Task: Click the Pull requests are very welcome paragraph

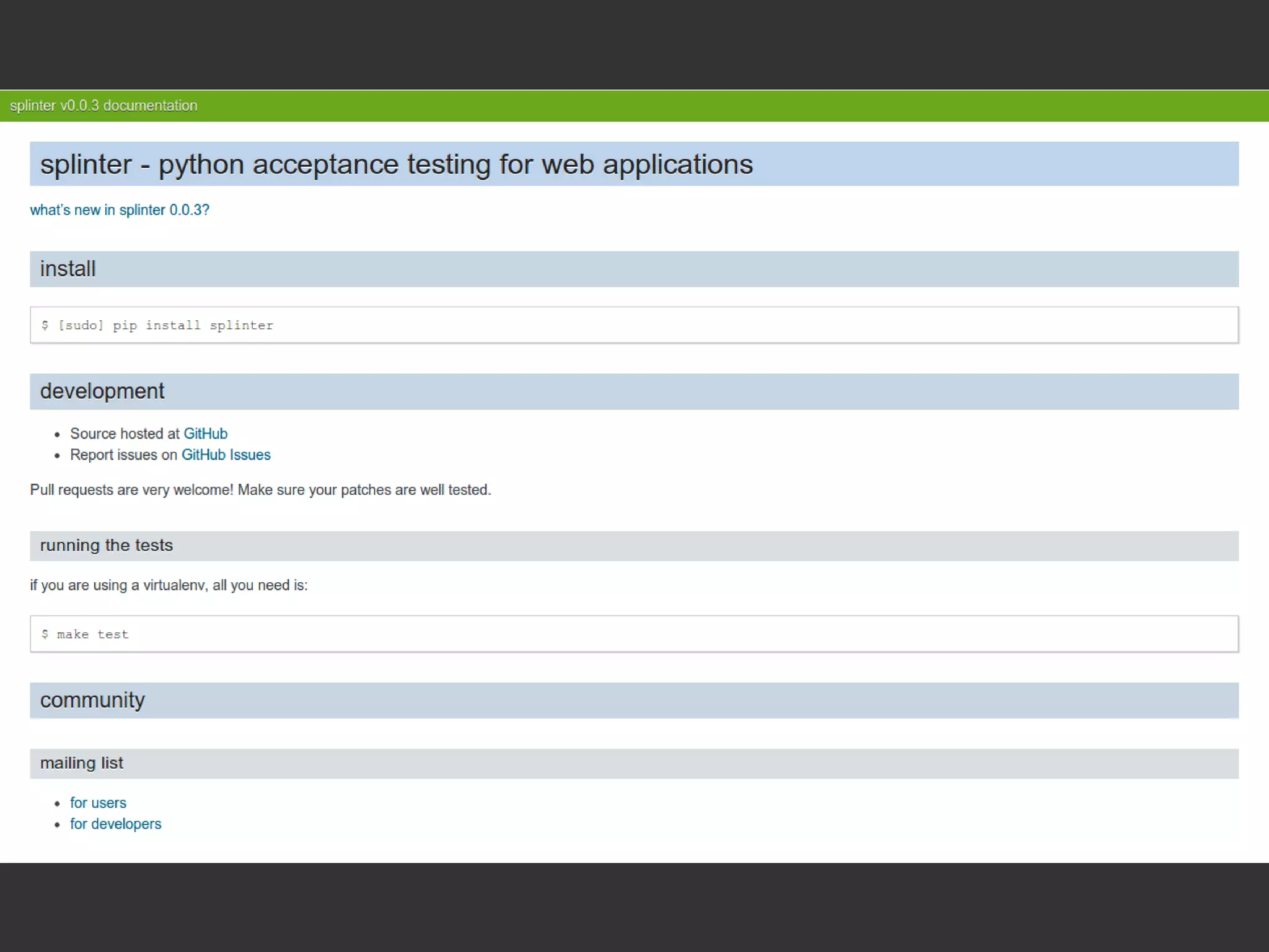Action: [x=260, y=490]
